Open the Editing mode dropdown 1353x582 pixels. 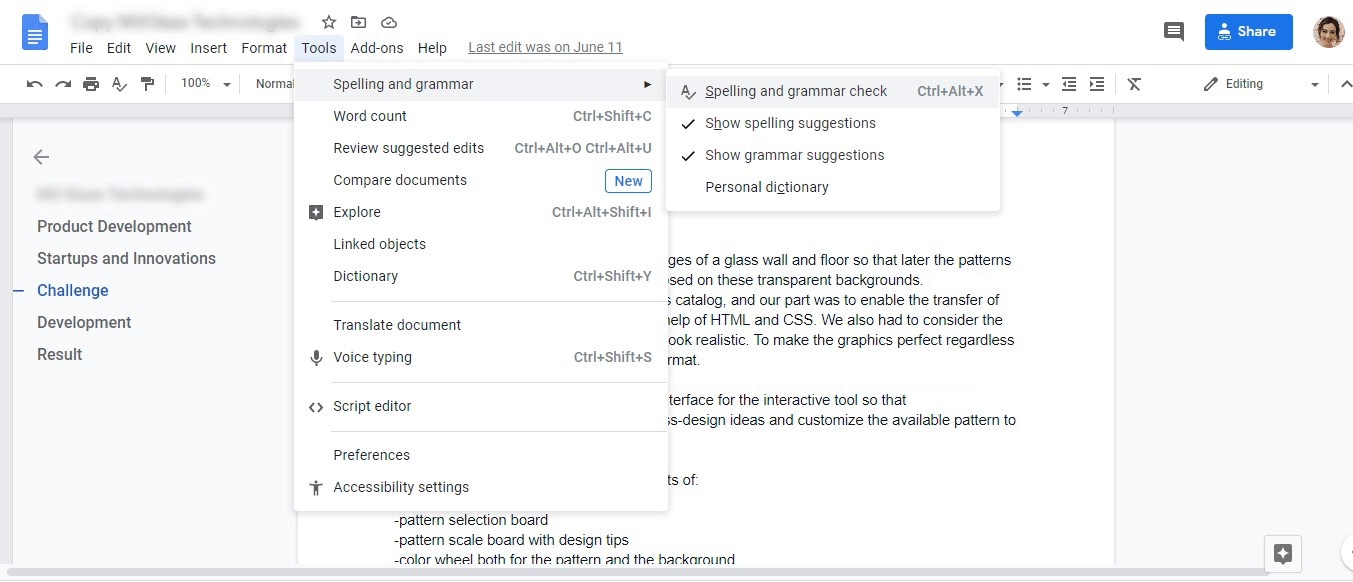(x=1260, y=84)
